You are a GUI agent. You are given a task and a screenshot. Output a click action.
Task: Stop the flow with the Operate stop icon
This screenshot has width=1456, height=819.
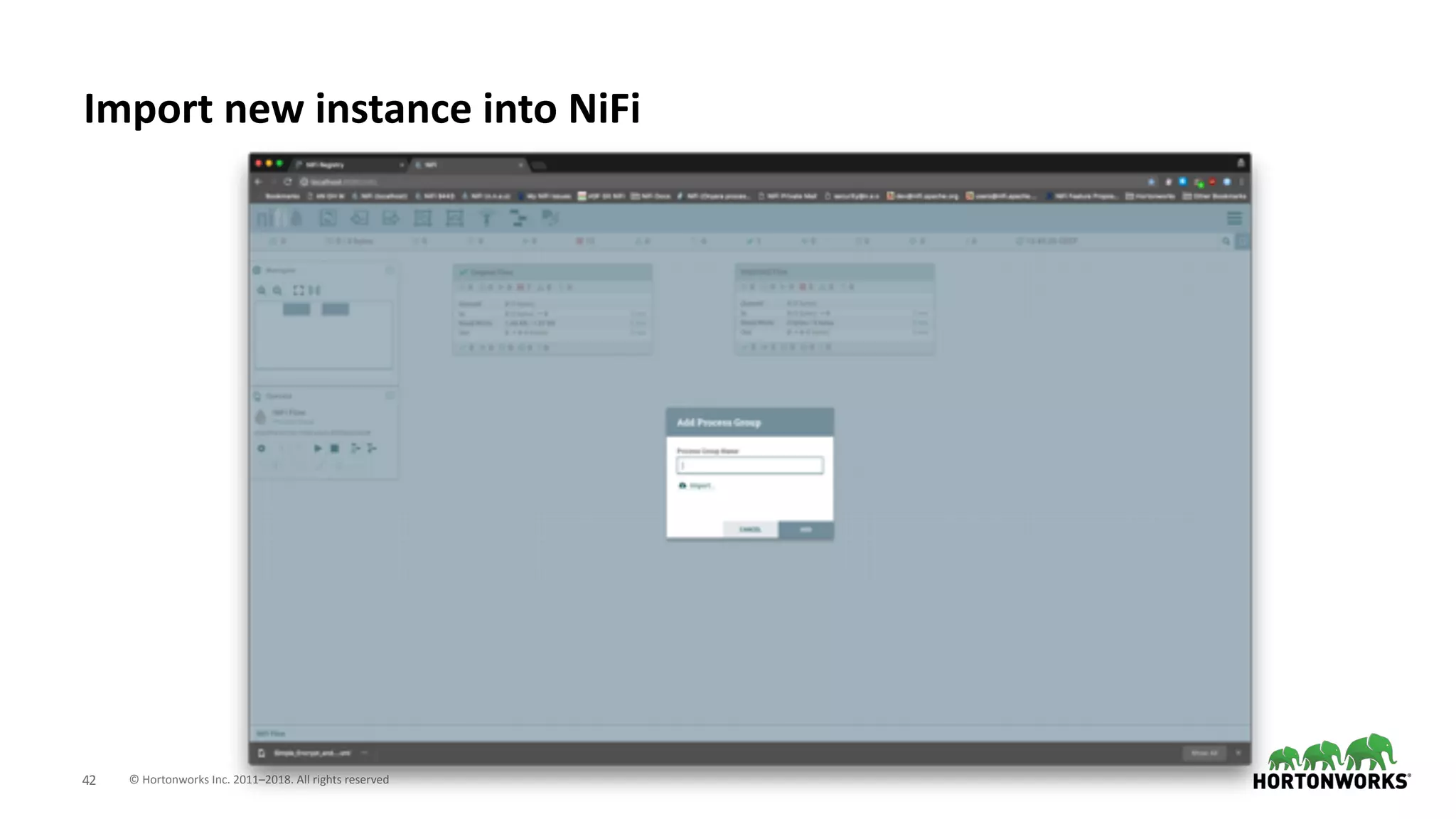(335, 449)
